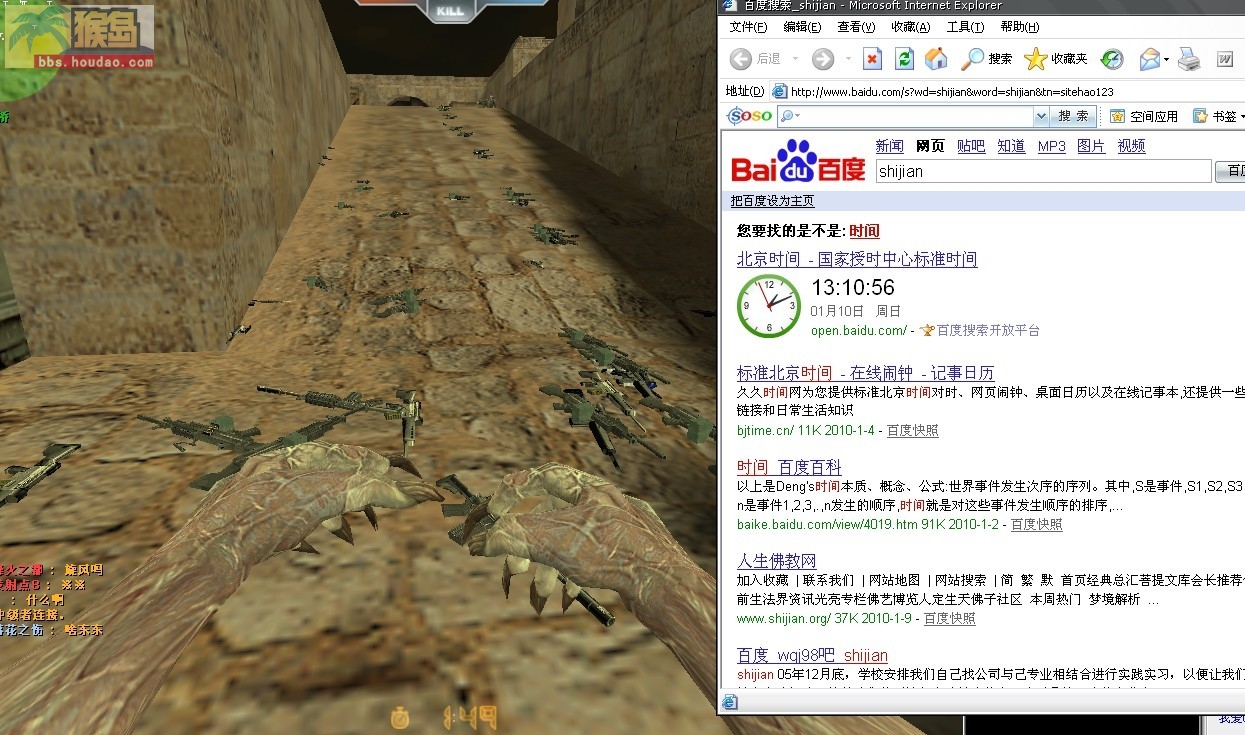Image resolution: width=1245 pixels, height=735 pixels.
Task: Open 百度快照 for www.shijian.org result
Action: 950,619
